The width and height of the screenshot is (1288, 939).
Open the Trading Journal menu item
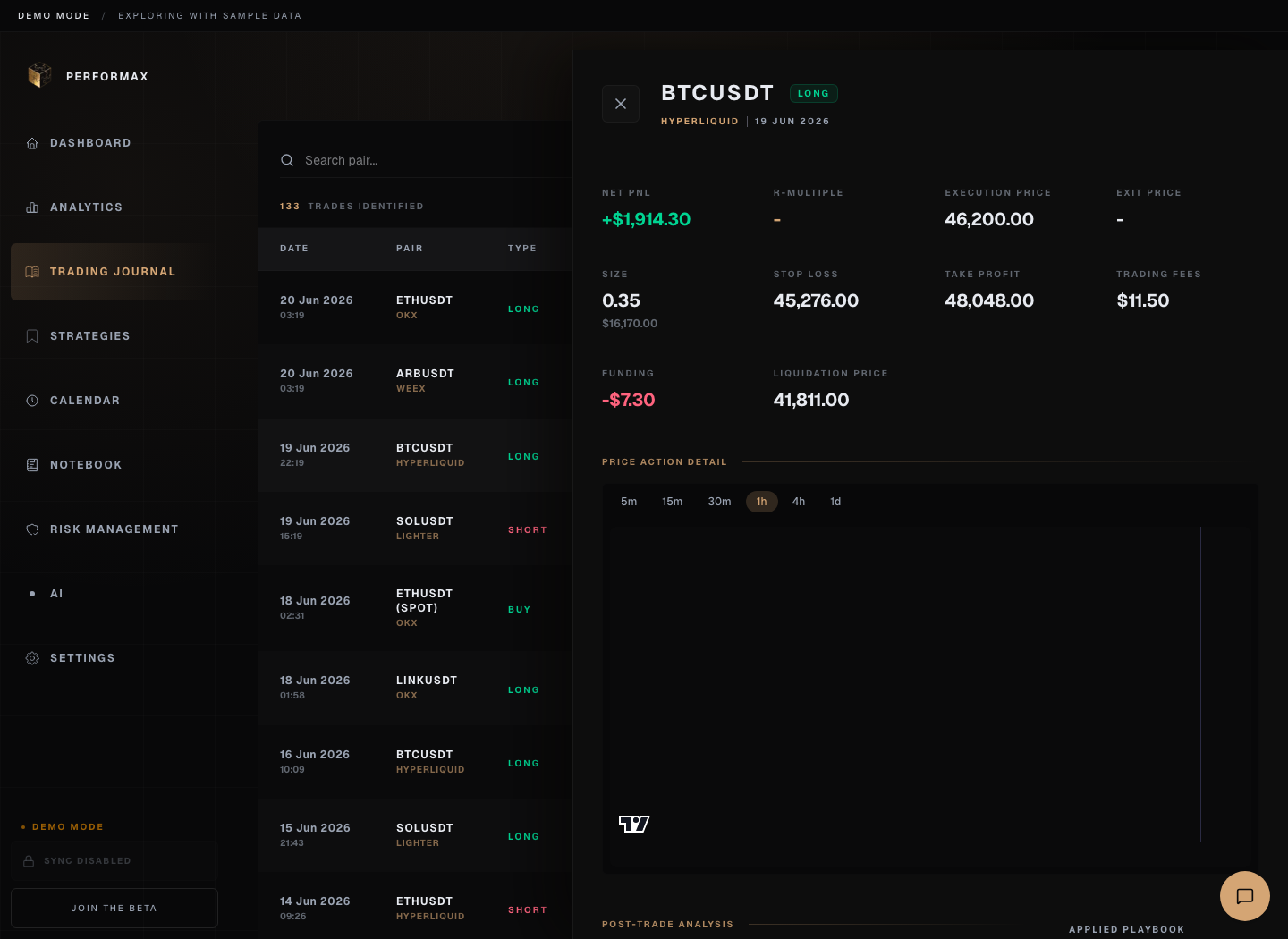point(114,272)
